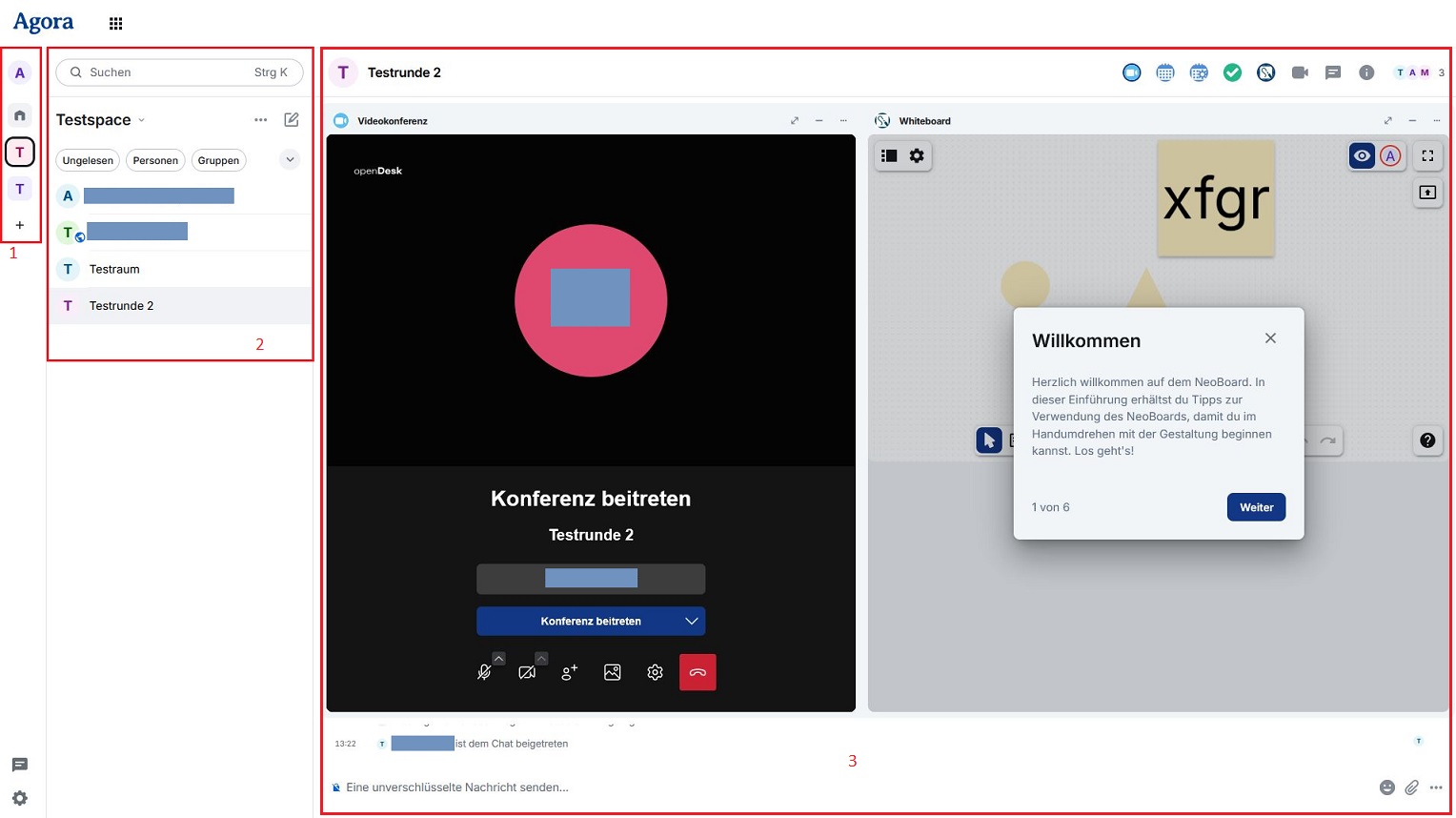Show room info via the header info icon
The height and width of the screenshot is (818, 1456).
(1366, 72)
